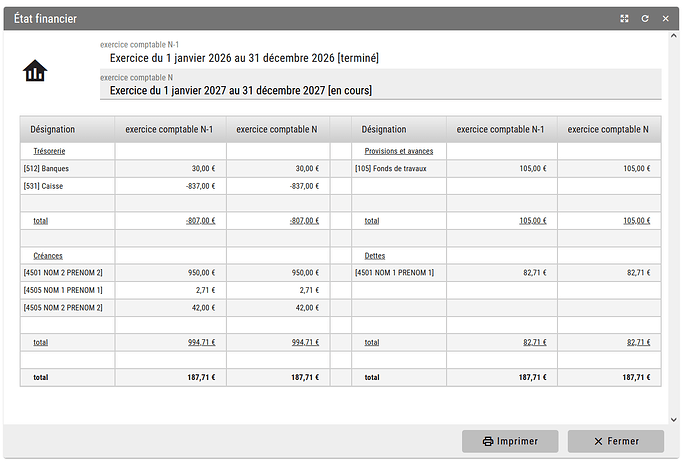Select the [105] Fonds de travaux label
Screen dimensions: 690x463
tap(390, 169)
